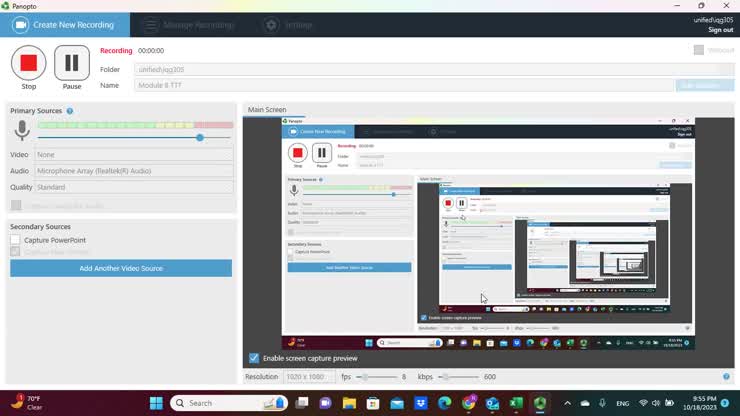The image size is (740, 416).
Task: Click the microphone tray icon
Action: coord(603,403)
